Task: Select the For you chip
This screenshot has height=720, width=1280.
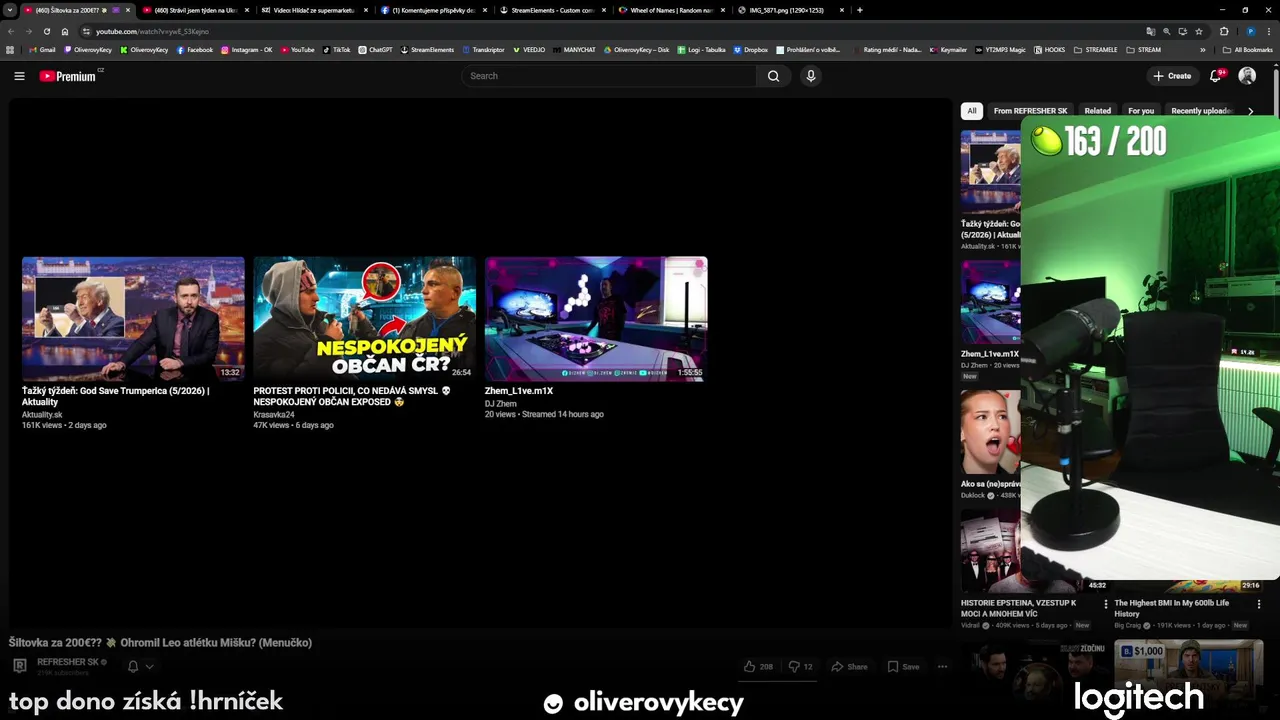Action: coord(1141,111)
